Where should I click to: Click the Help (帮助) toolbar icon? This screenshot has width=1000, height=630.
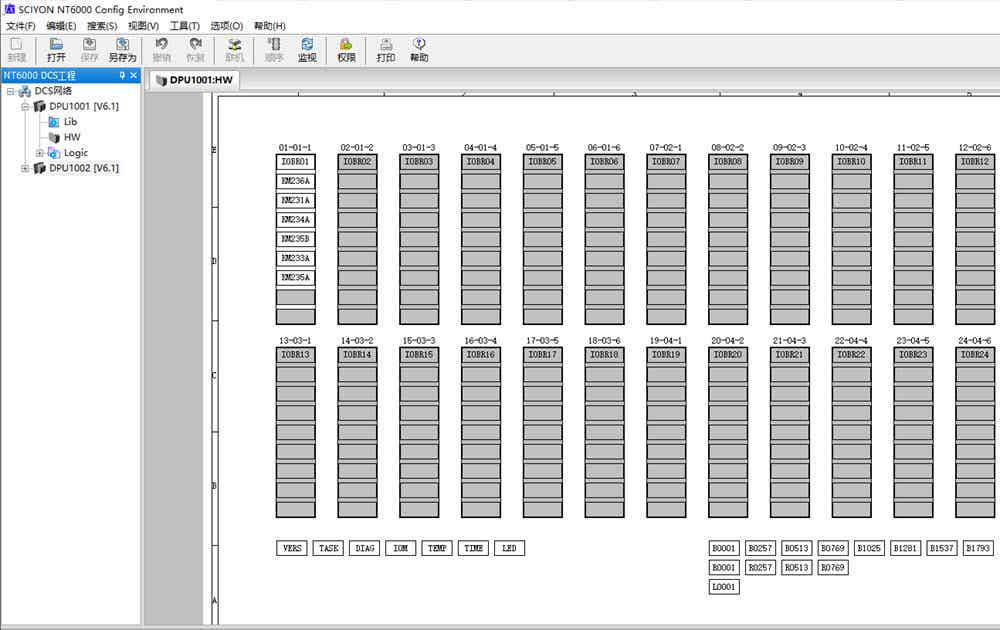click(419, 50)
